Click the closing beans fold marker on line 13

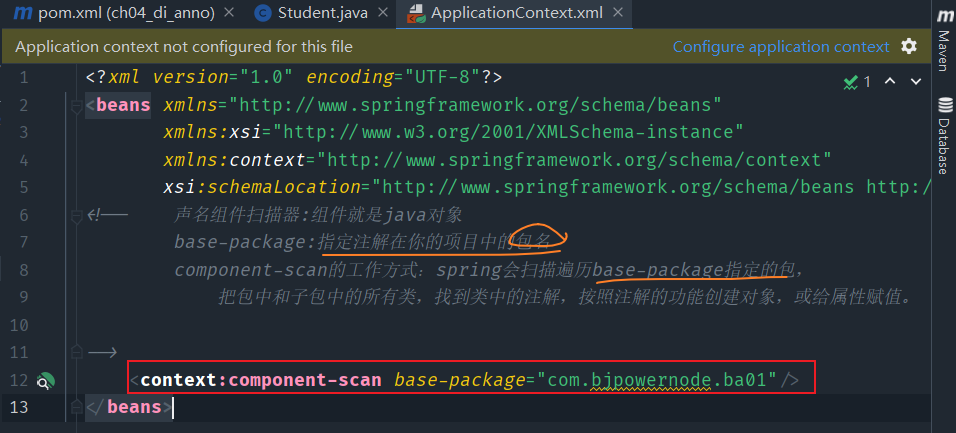tap(76, 407)
